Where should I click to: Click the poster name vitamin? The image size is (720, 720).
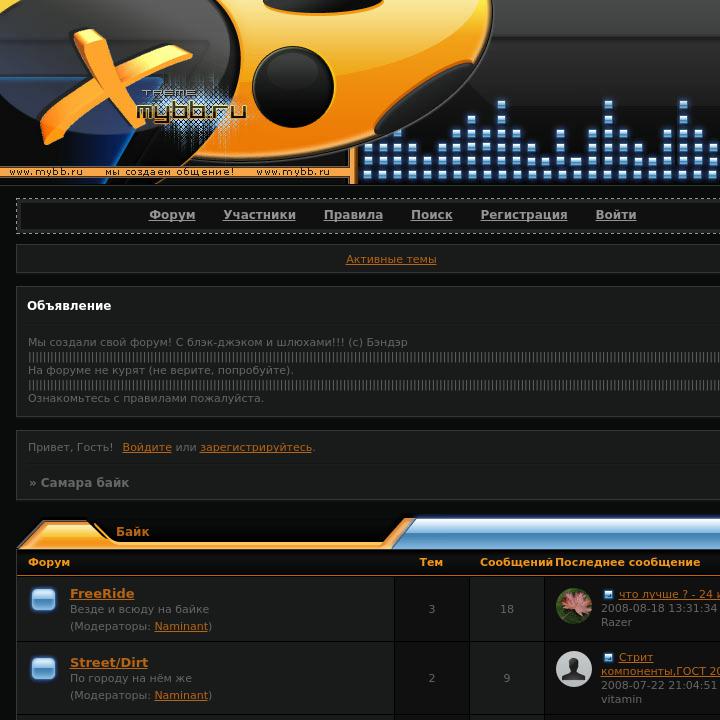tap(621, 699)
